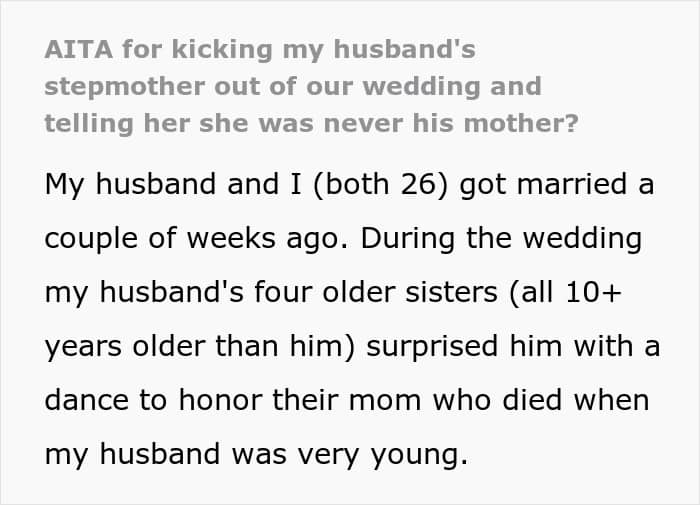Image resolution: width=700 pixels, height=505 pixels.
Task: Click "four older sisters" in the paragraph
Action: 375,292
